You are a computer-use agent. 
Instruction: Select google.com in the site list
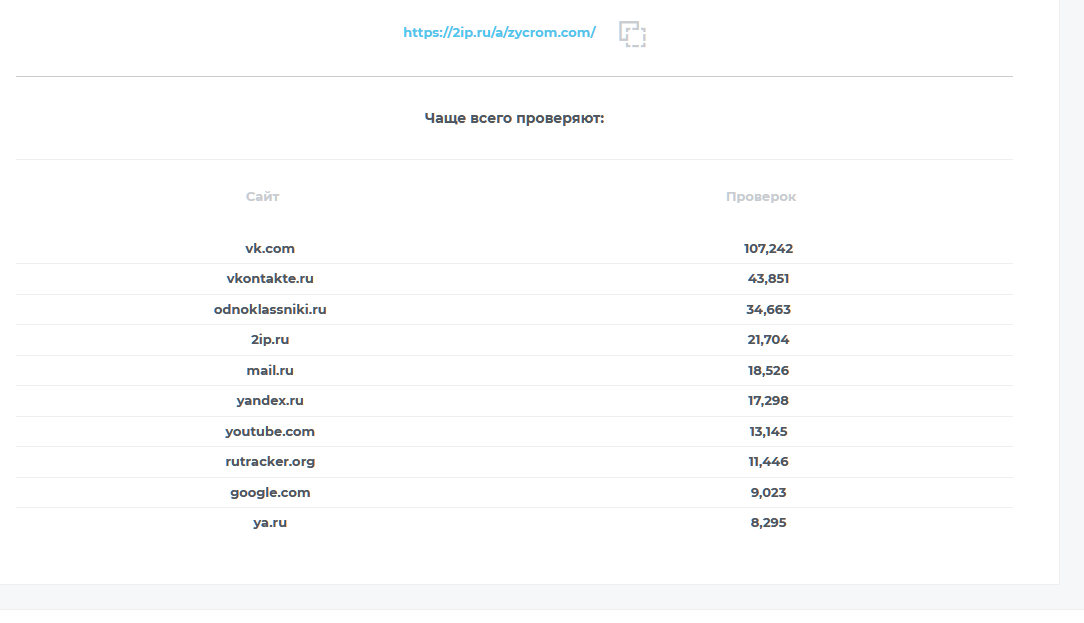pyautogui.click(x=270, y=493)
